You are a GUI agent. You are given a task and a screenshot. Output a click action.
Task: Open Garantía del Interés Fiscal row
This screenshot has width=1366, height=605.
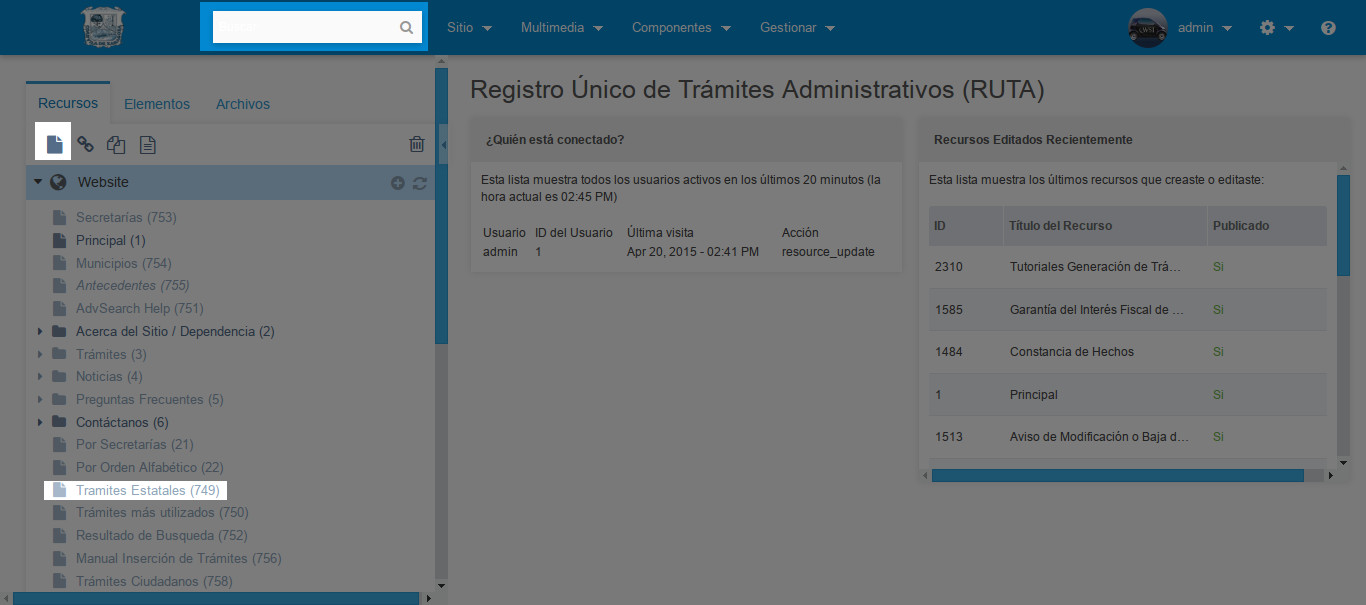coord(1127,310)
